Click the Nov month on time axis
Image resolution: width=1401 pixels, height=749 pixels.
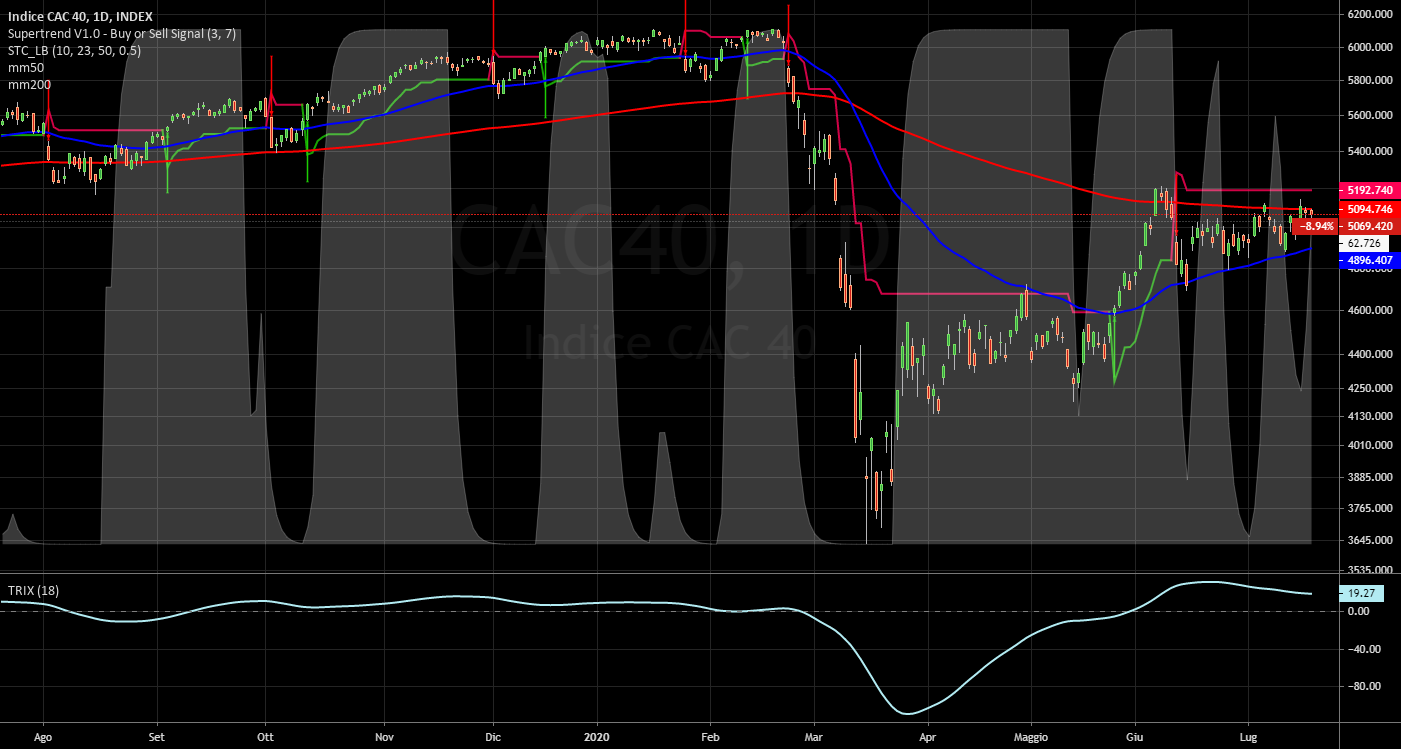coord(383,737)
